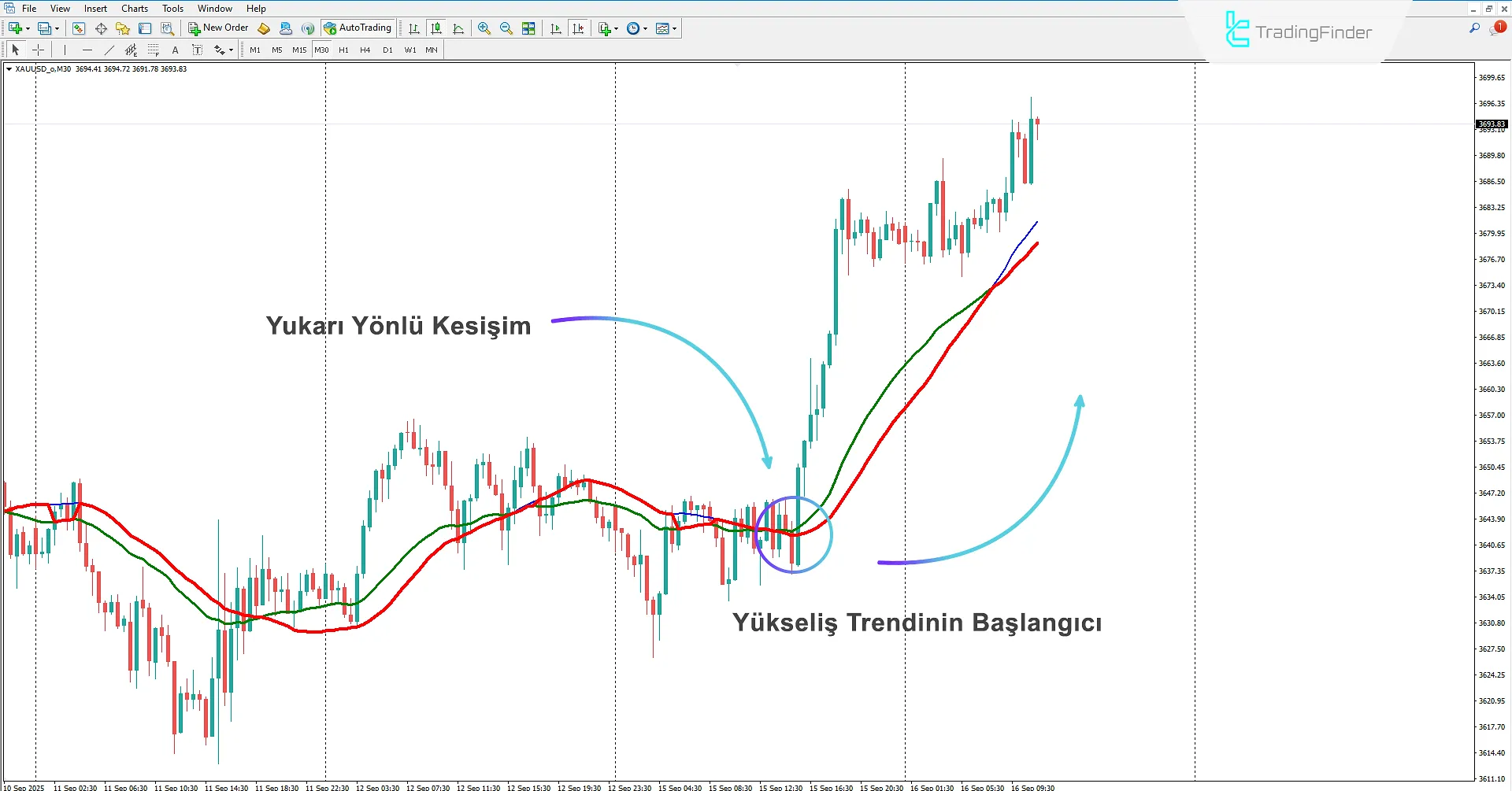The image size is (1512, 791).
Task: Tile the chart windows
Action: point(528,28)
